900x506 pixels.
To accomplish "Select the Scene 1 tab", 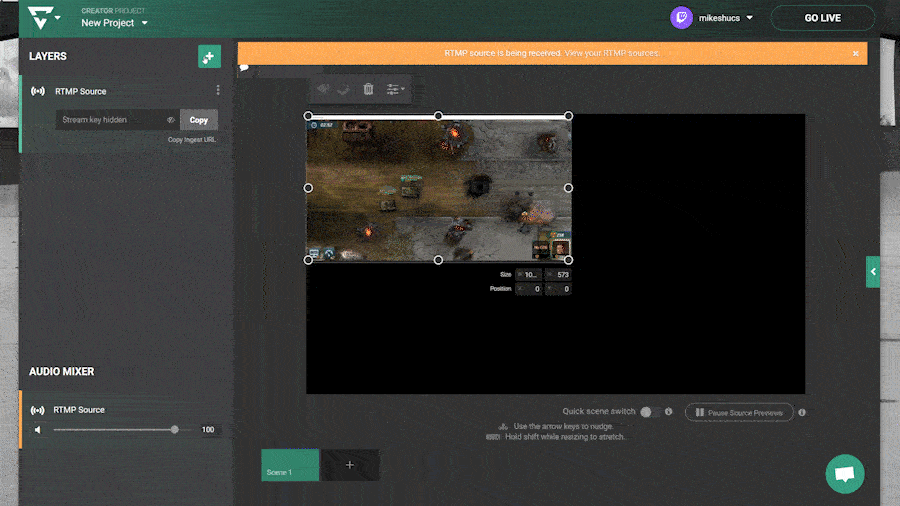I will 290,465.
